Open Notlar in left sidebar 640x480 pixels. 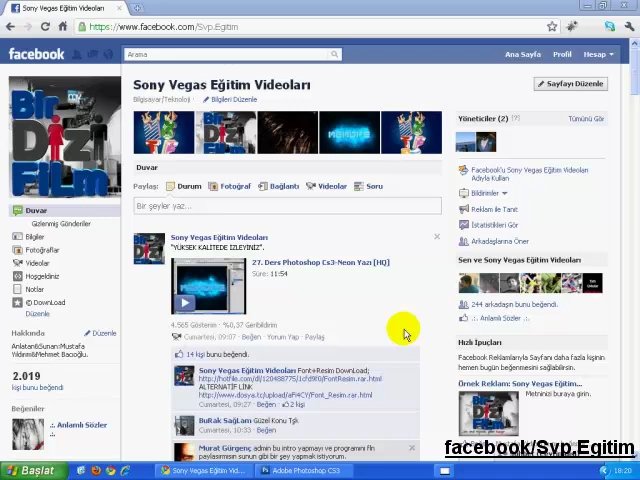click(28, 289)
